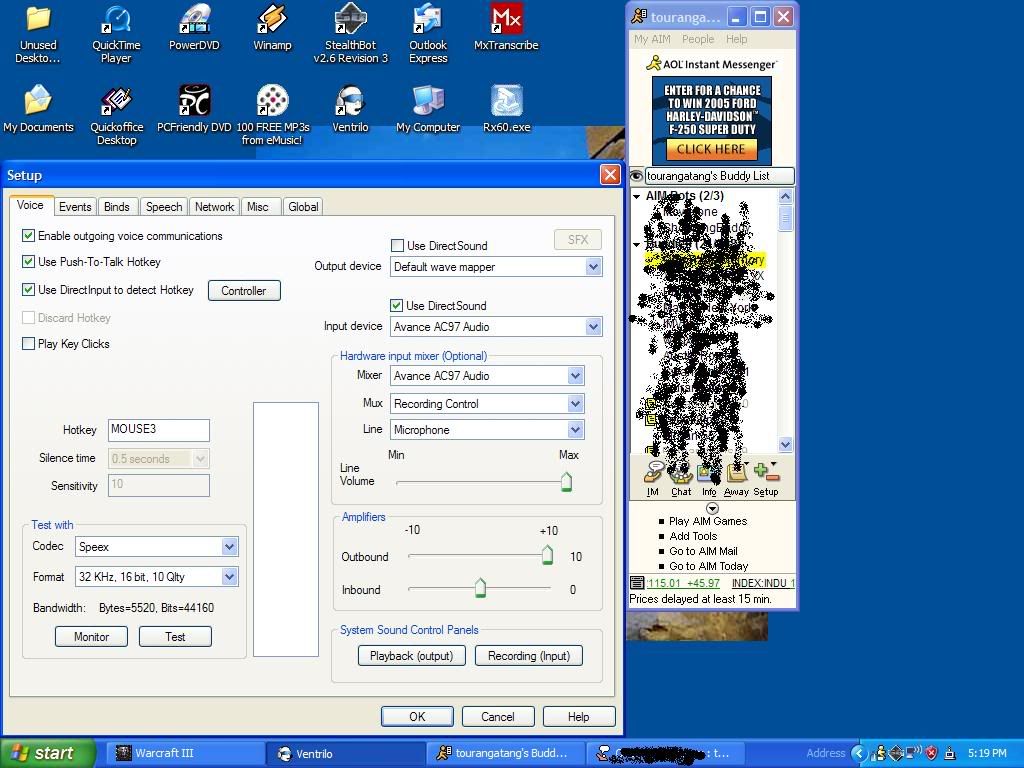Click the Hotkey field containing MOUSE3

pyautogui.click(x=159, y=430)
